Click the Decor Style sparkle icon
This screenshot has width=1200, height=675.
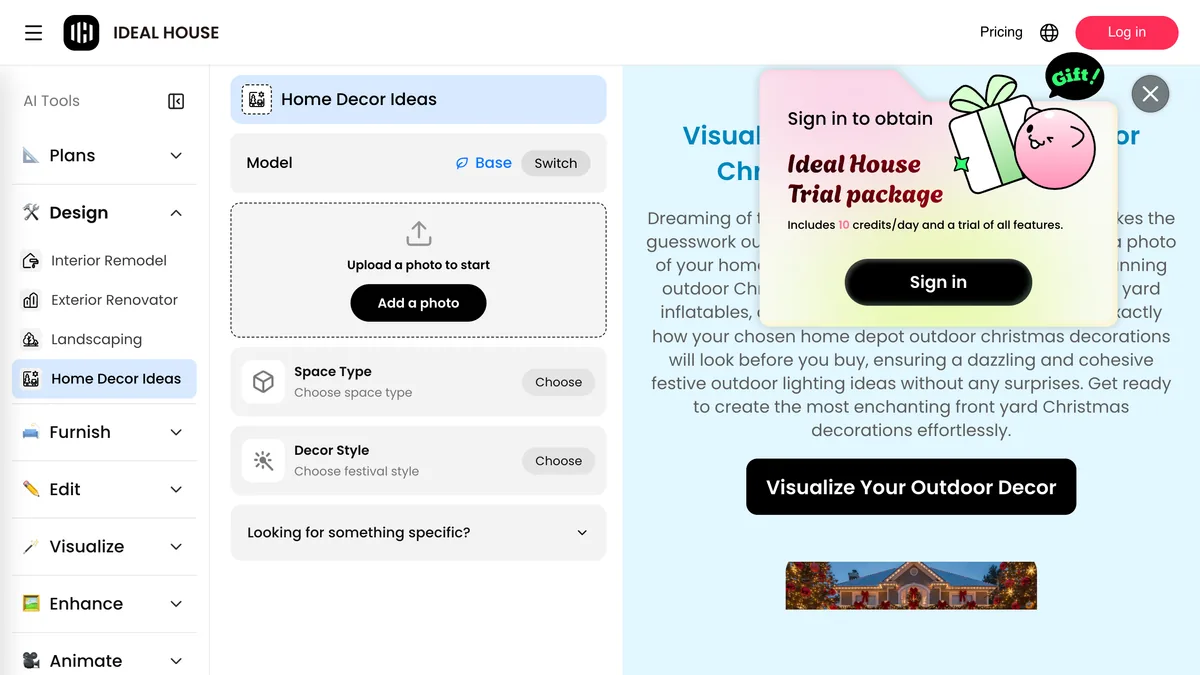[263, 461]
